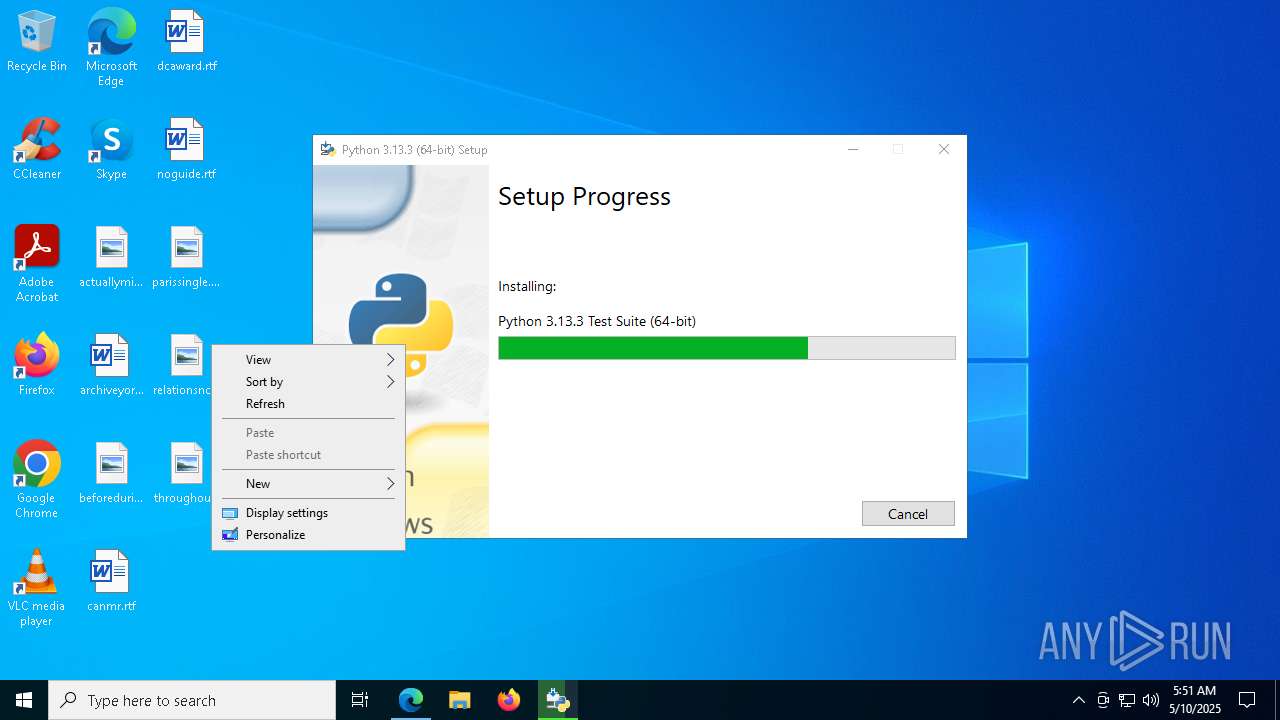1280x720 pixels.
Task: Open the network status tray icon
Action: click(1127, 700)
